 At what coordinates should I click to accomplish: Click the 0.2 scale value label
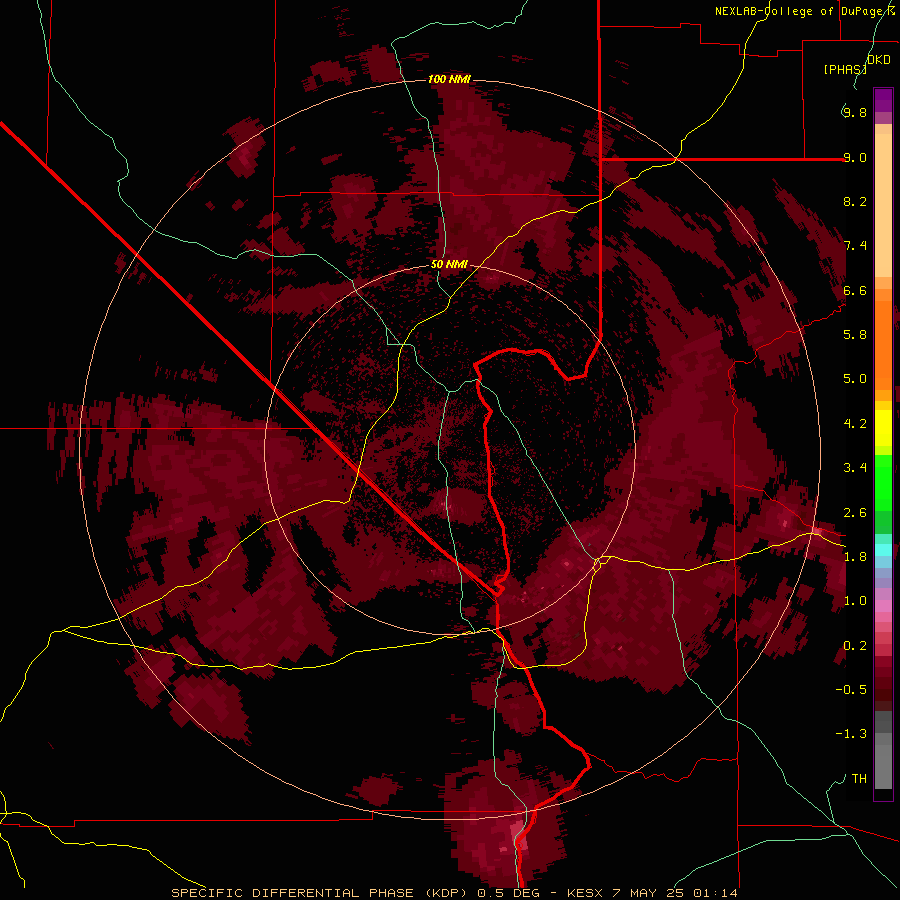coord(855,646)
